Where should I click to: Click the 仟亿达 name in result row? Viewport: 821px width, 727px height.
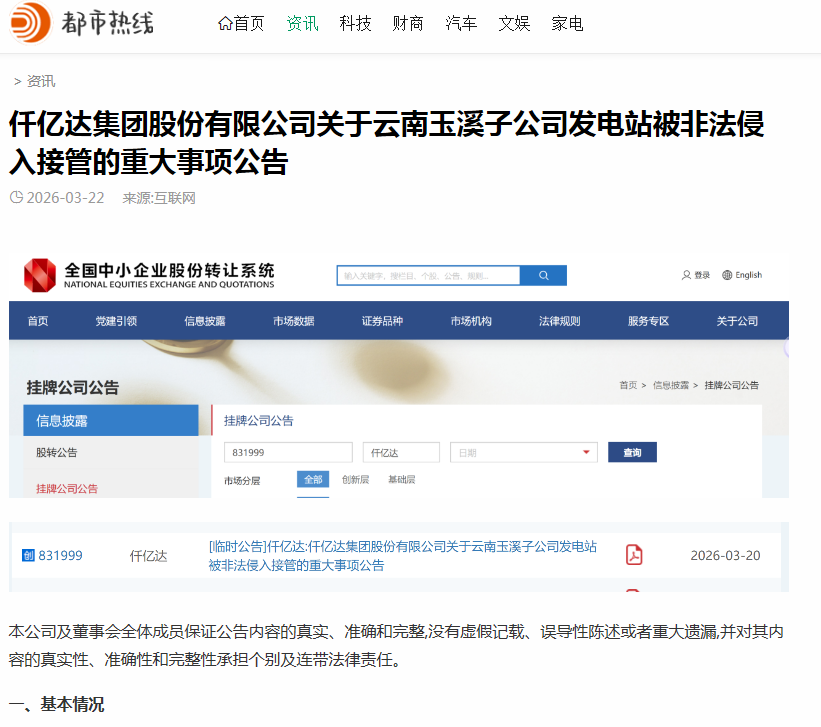coord(148,556)
